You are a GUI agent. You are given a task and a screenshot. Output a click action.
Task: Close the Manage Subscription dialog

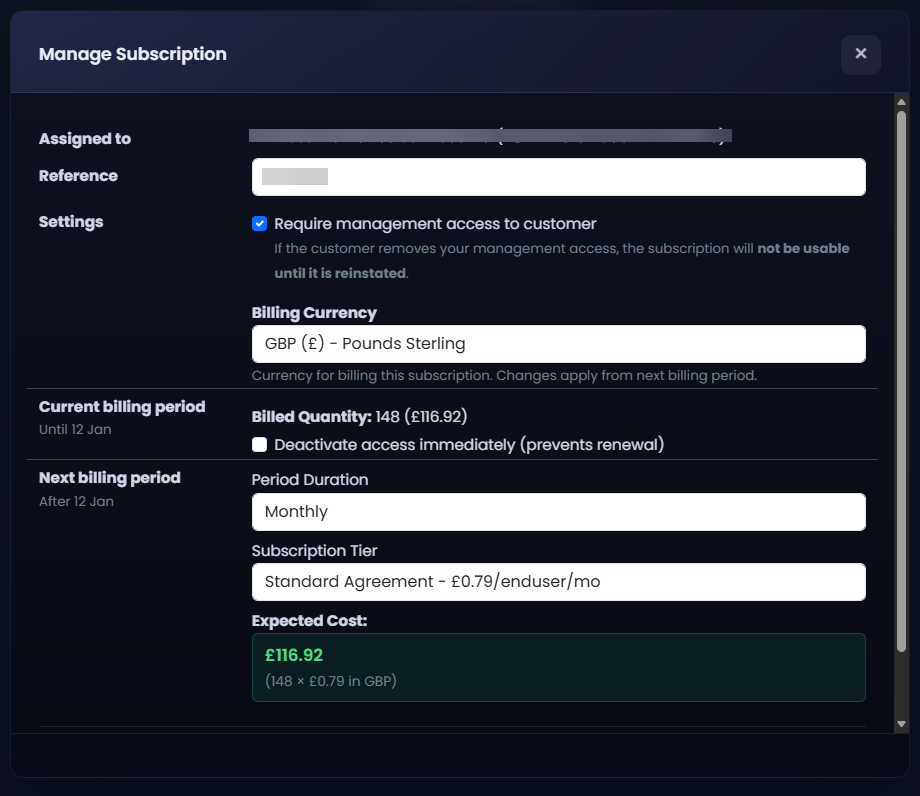point(860,54)
